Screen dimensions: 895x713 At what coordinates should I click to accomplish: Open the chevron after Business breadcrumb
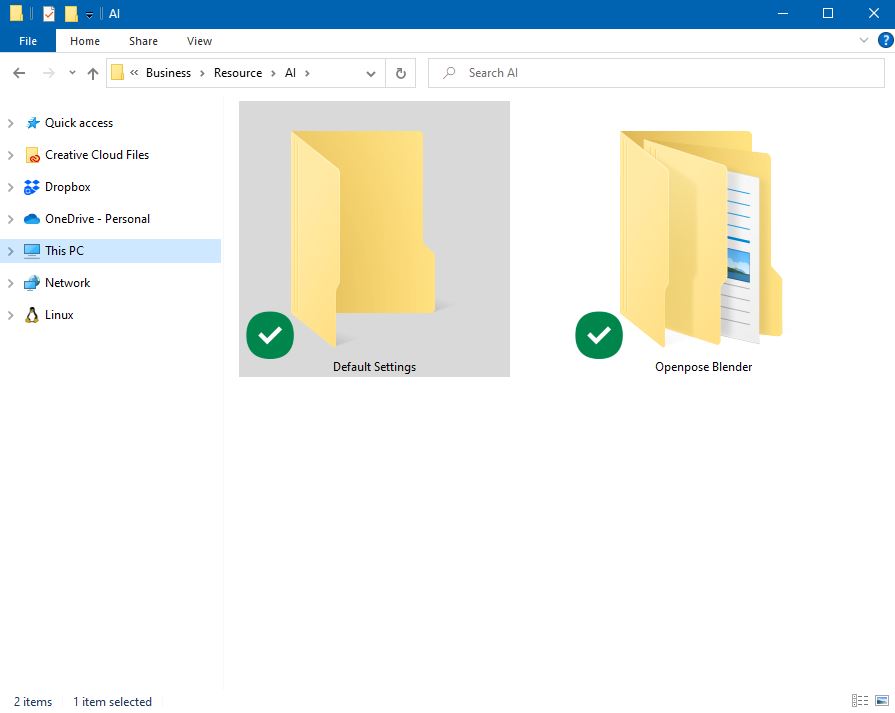coord(202,73)
